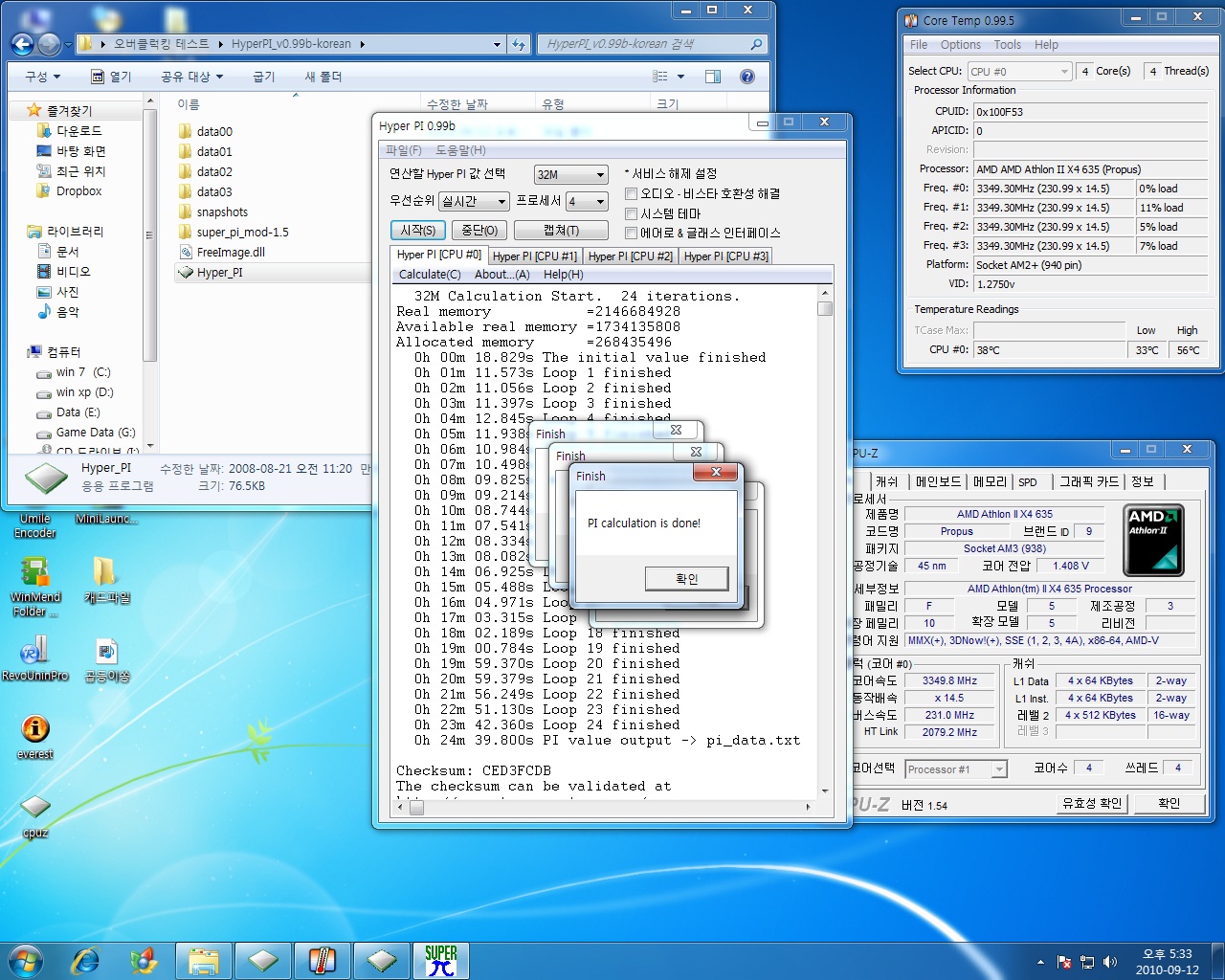Image resolution: width=1225 pixels, height=980 pixels.
Task: Open Explorer organize menu dropdown
Action: (42, 77)
